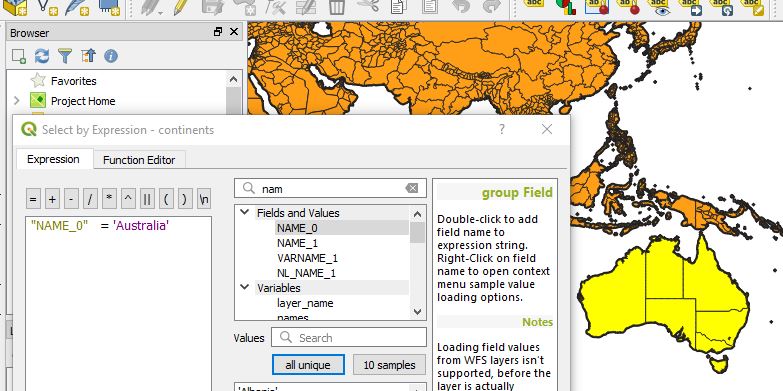783x391 pixels.
Task: Click the plus operator button
Action: [52, 199]
